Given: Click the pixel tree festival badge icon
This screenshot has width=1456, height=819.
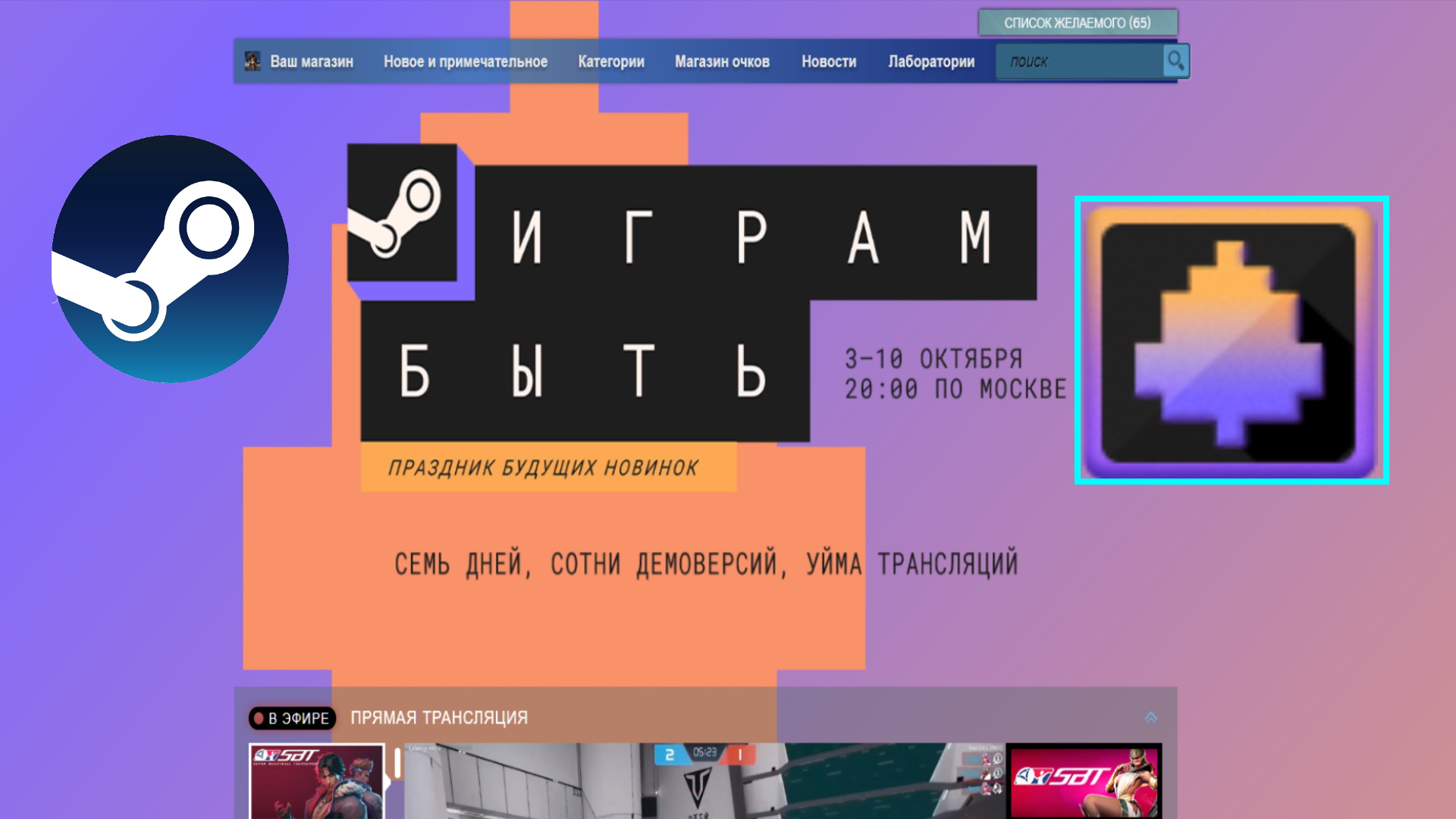Looking at the screenshot, I should (x=1231, y=340).
